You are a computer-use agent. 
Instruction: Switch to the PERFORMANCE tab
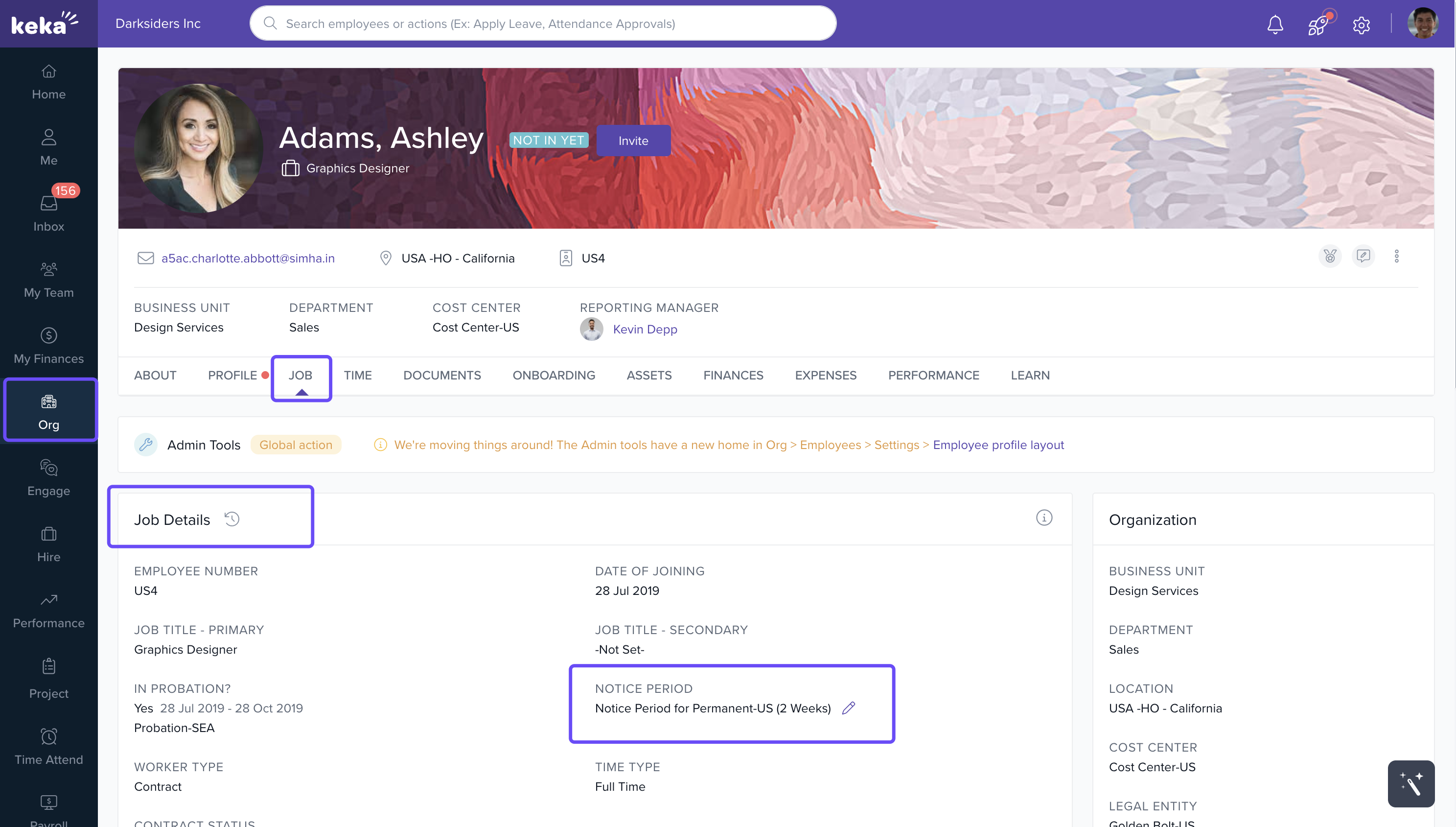(x=933, y=375)
